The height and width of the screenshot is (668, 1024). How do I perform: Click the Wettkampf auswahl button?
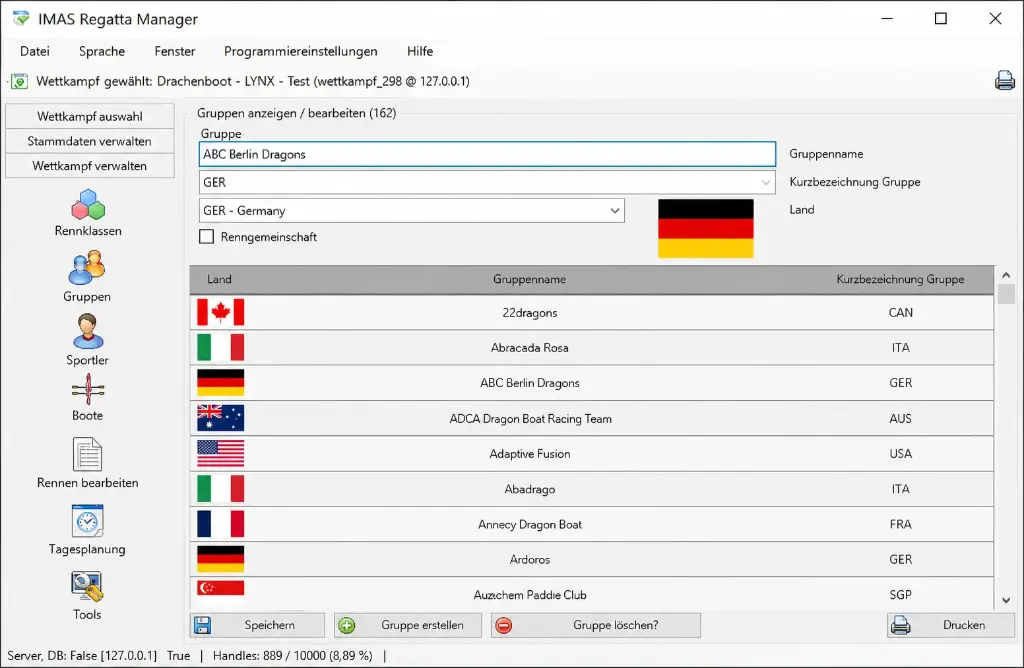pyautogui.click(x=89, y=116)
